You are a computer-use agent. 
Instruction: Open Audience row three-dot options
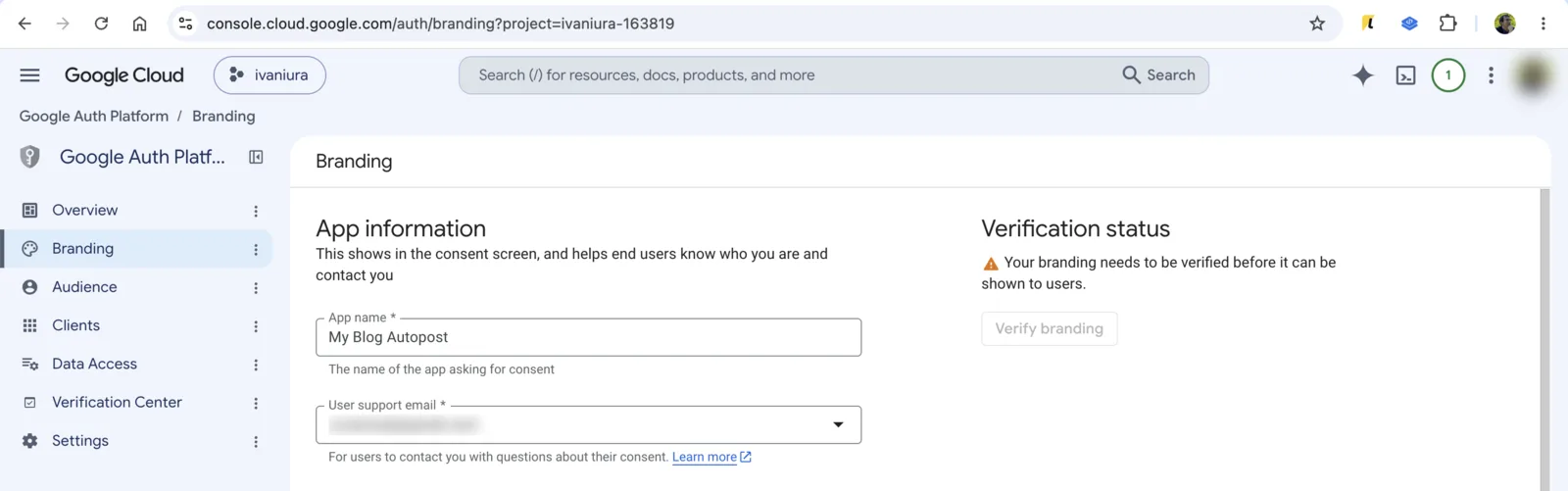[256, 288]
